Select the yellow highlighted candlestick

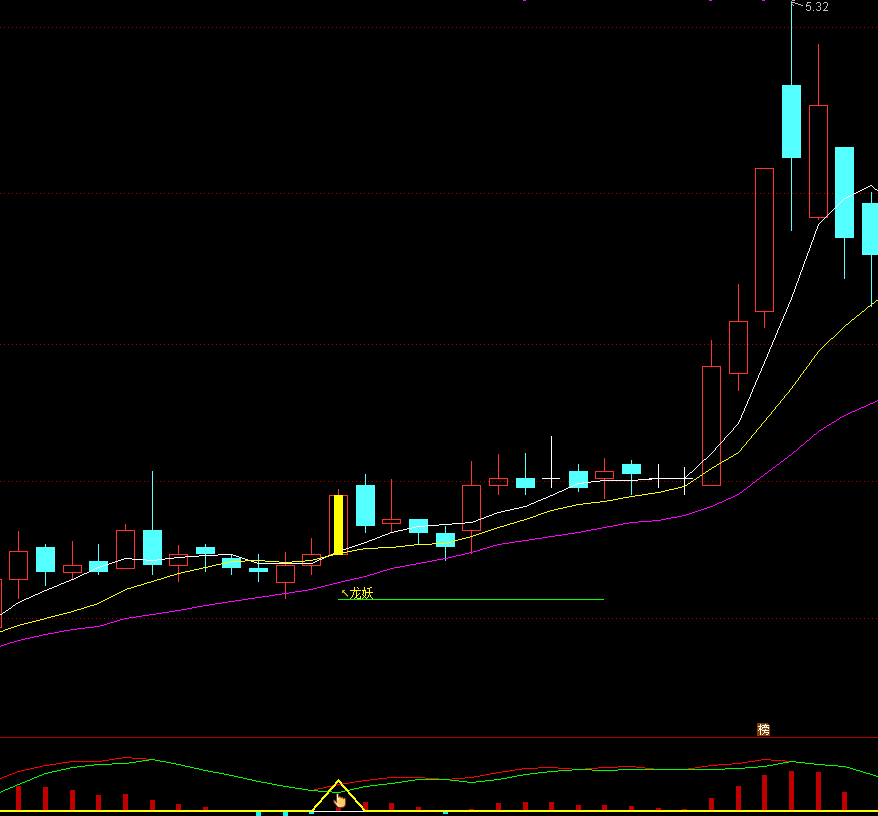339,524
